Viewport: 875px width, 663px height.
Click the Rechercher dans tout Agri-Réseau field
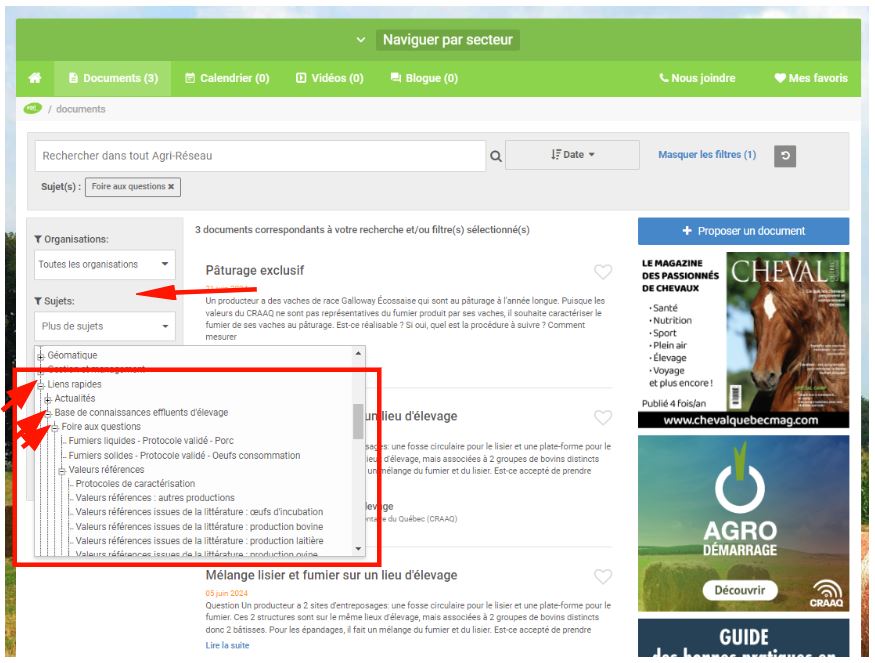(x=260, y=156)
